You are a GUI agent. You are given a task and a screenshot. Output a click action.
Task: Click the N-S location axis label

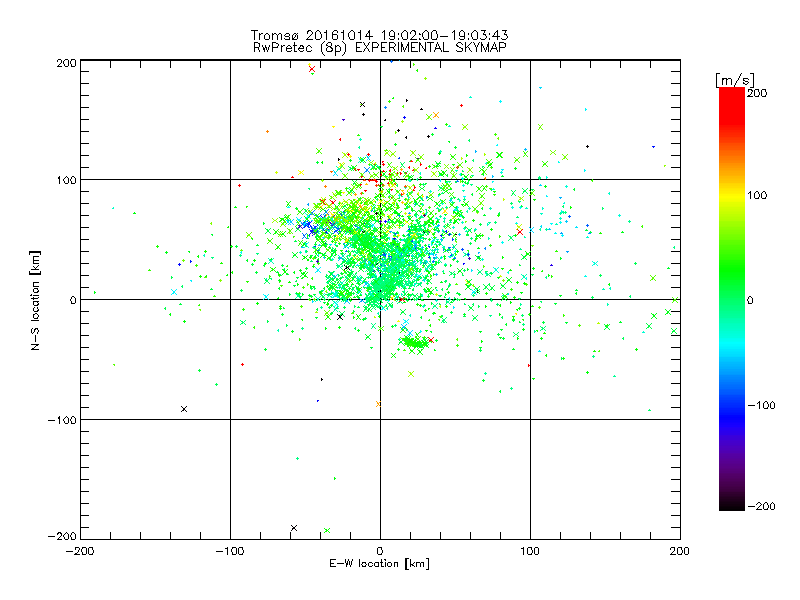pos(35,300)
